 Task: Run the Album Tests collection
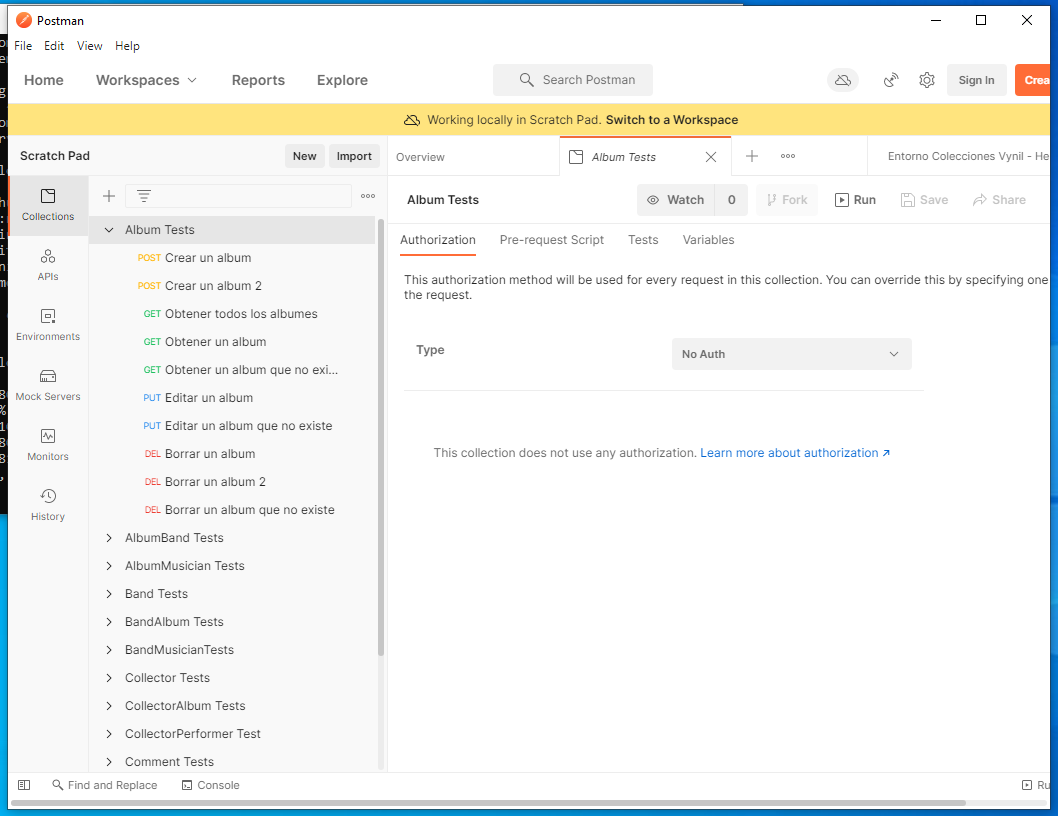coord(855,200)
